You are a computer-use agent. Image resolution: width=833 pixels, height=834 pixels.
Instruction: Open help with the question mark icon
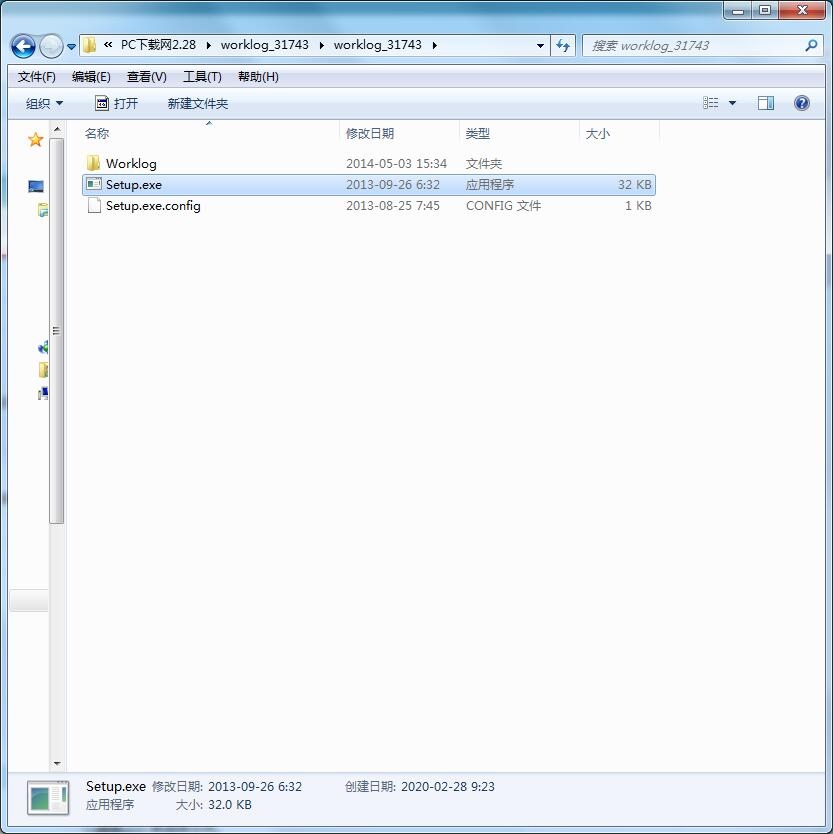tap(801, 103)
